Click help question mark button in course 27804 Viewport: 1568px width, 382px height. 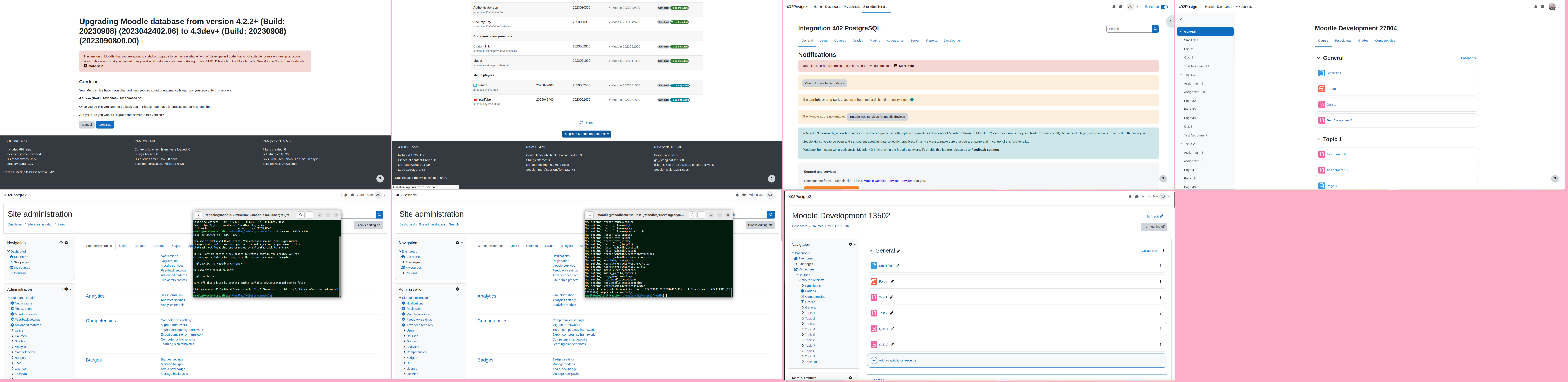(1555, 178)
